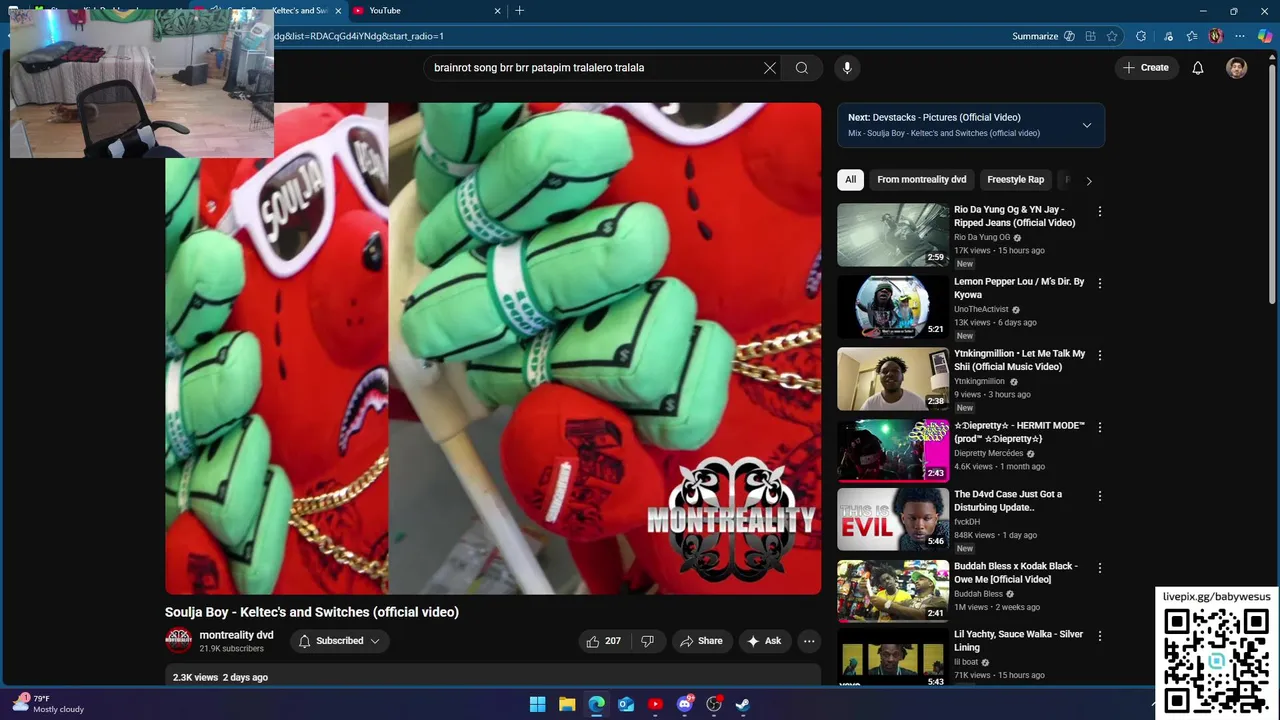This screenshot has height=720, width=1280.
Task: Like the Soulja Boy video
Action: 604,641
